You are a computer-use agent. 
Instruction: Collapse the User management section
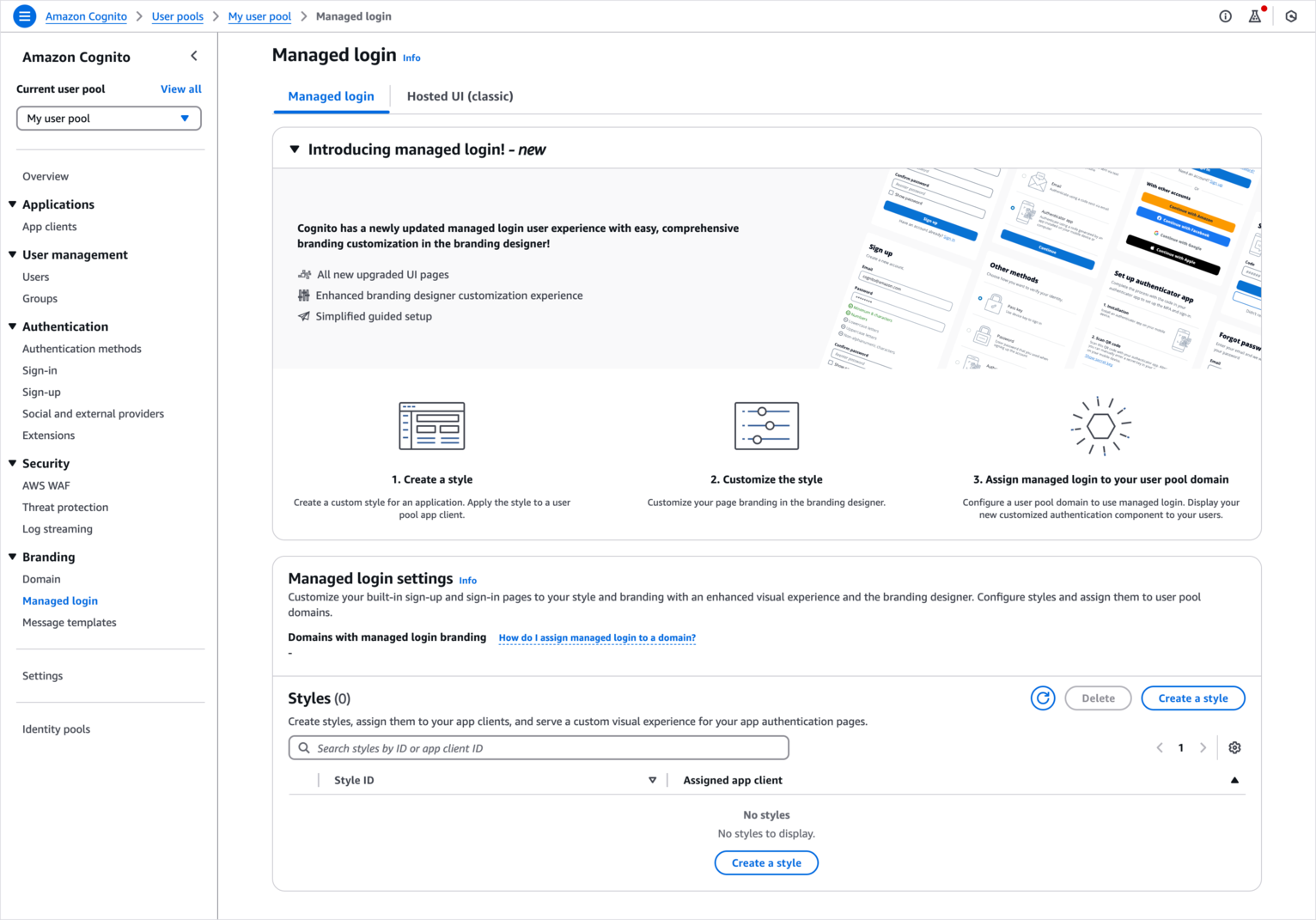[x=12, y=254]
